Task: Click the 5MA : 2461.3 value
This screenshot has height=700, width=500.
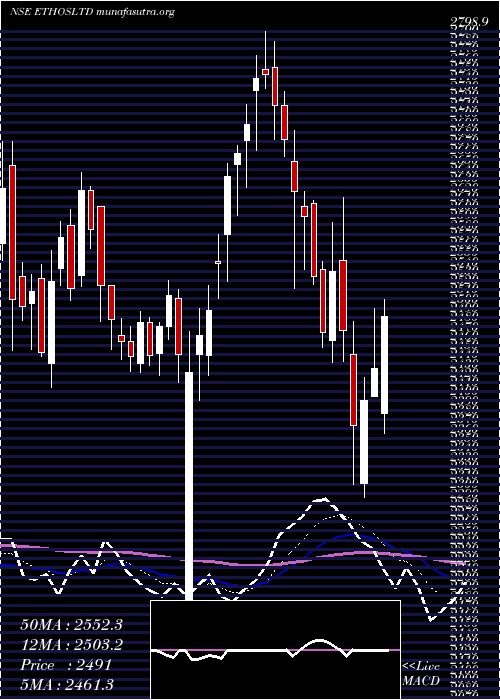Action: tap(67, 685)
